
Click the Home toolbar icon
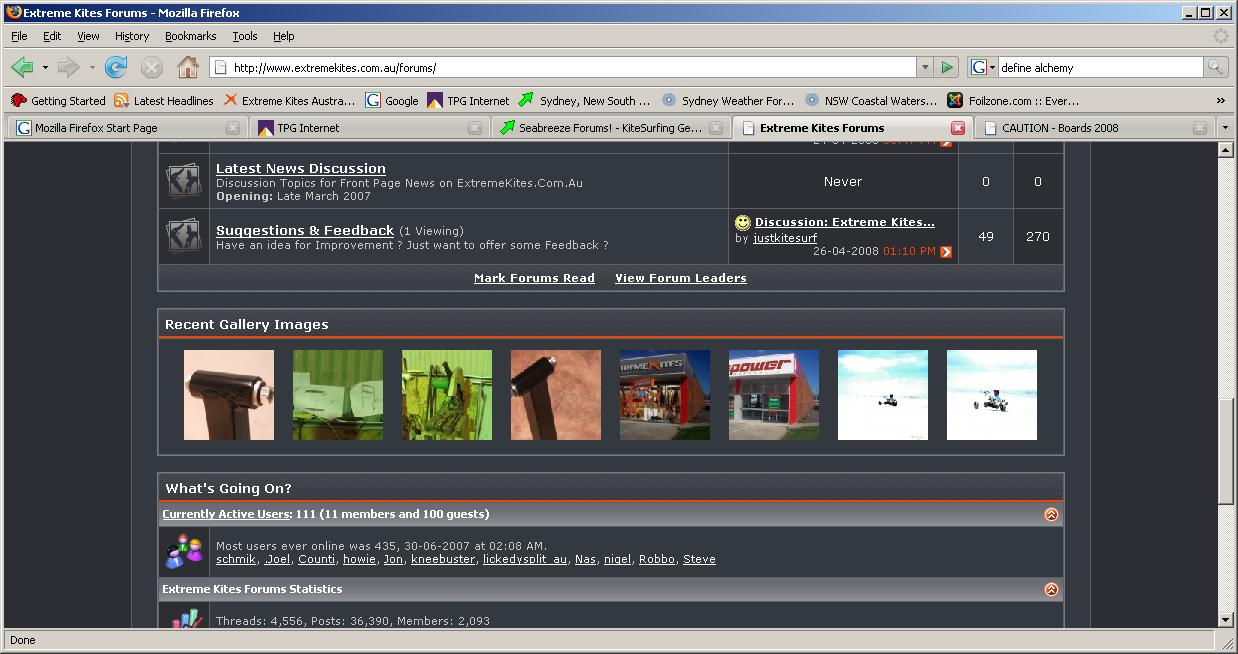[x=187, y=67]
